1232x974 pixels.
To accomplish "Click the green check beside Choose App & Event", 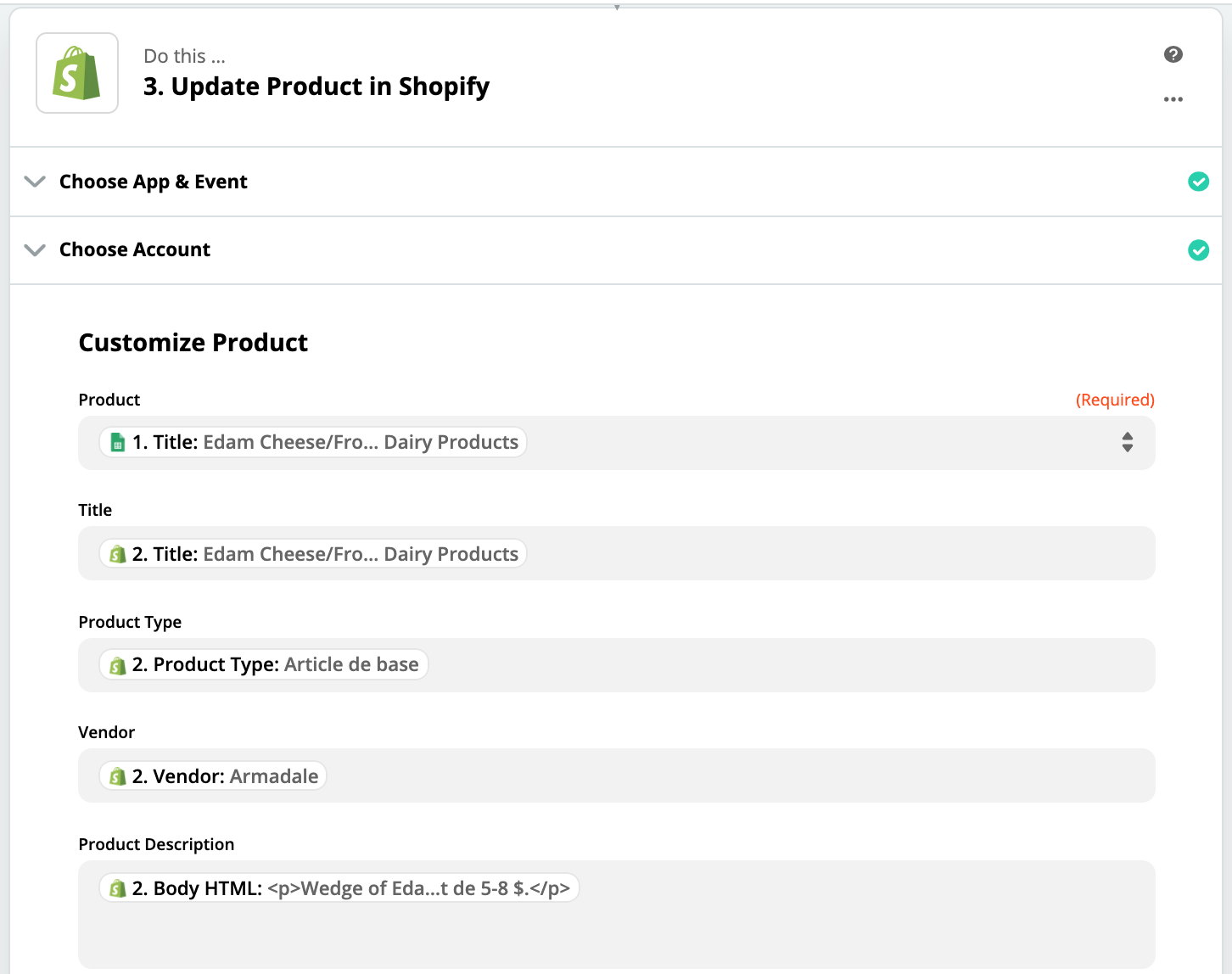I will pos(1198,182).
